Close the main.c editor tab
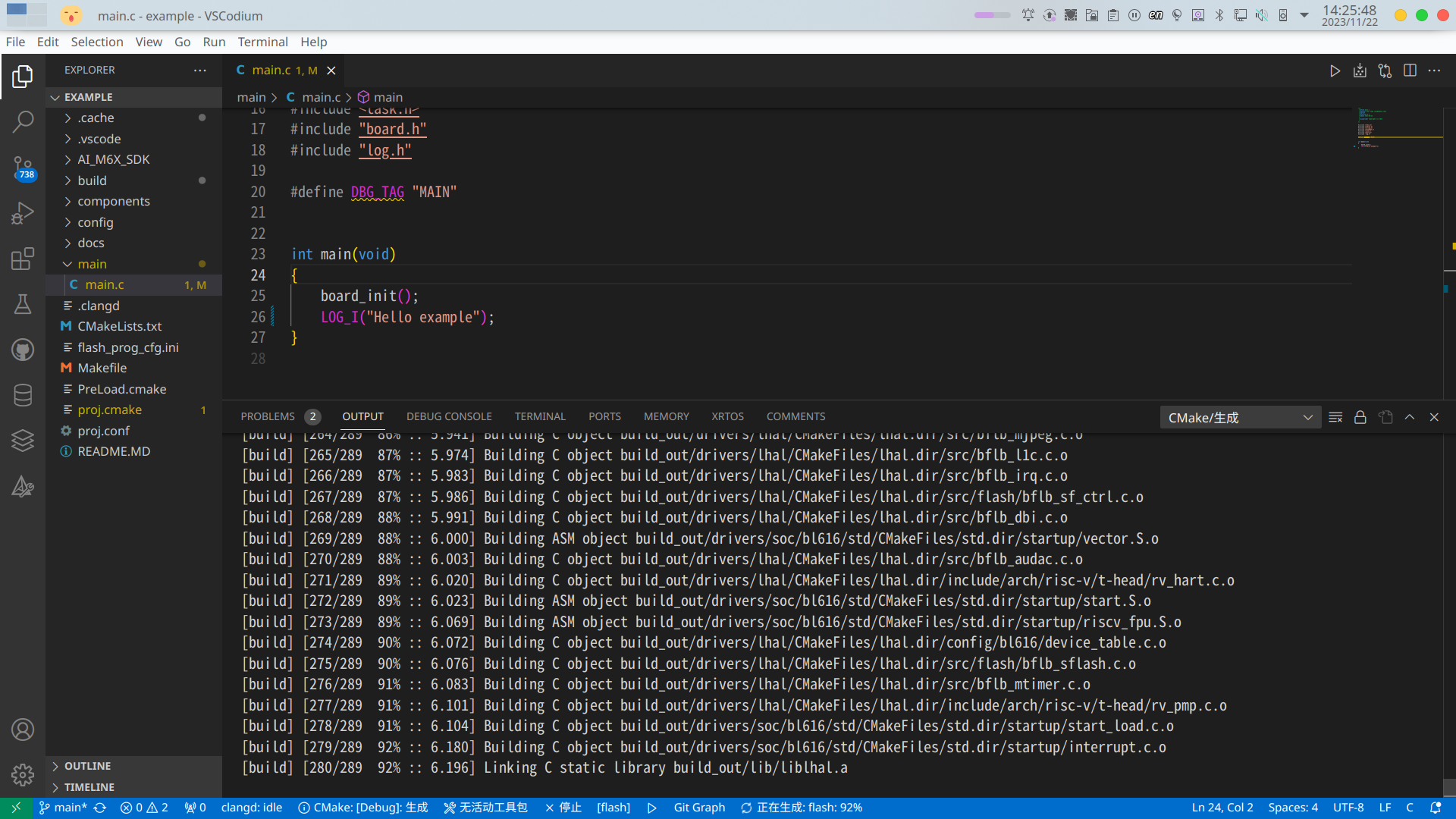 pos(331,71)
